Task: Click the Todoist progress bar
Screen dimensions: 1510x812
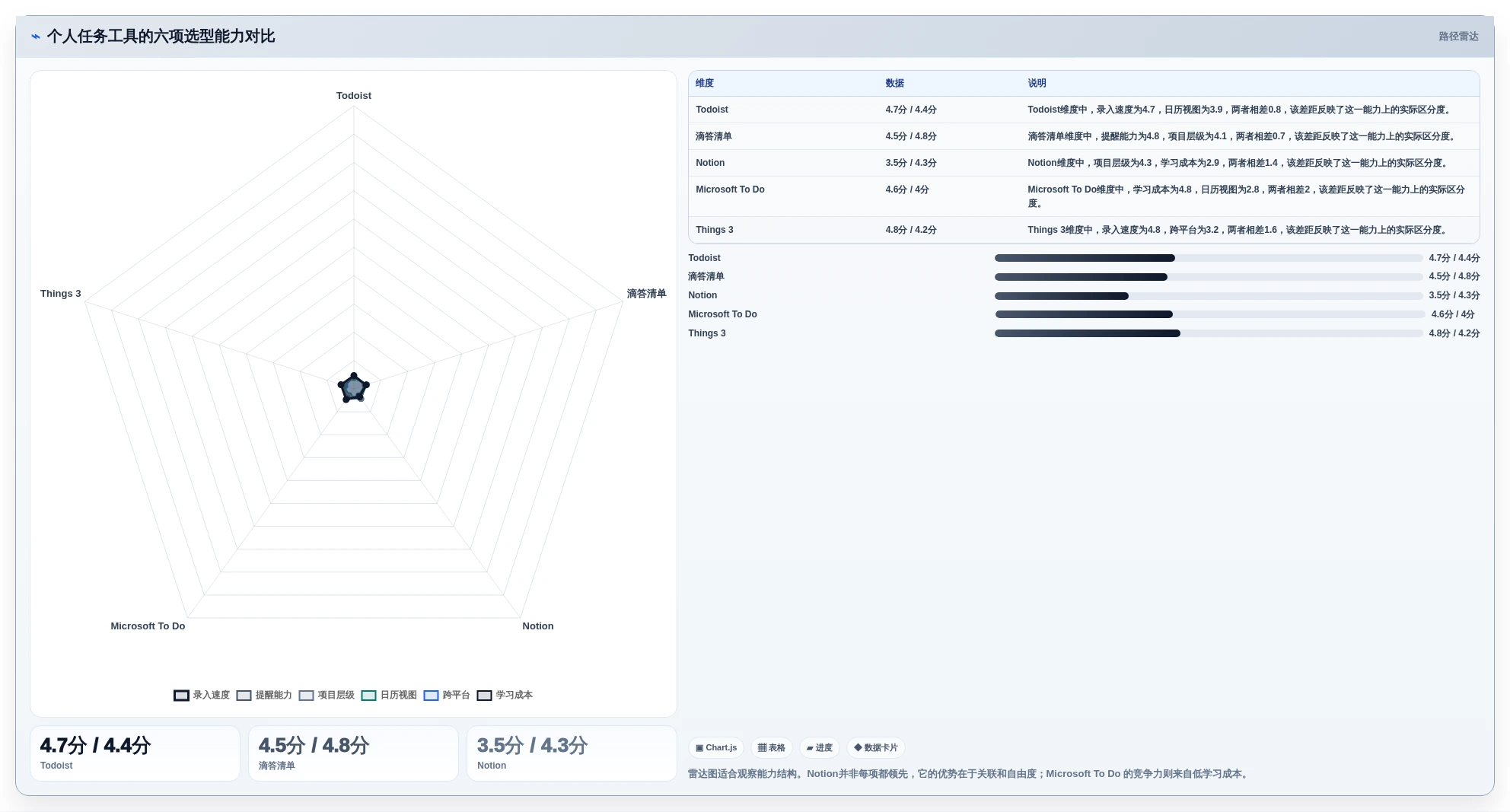Action: (1209, 258)
